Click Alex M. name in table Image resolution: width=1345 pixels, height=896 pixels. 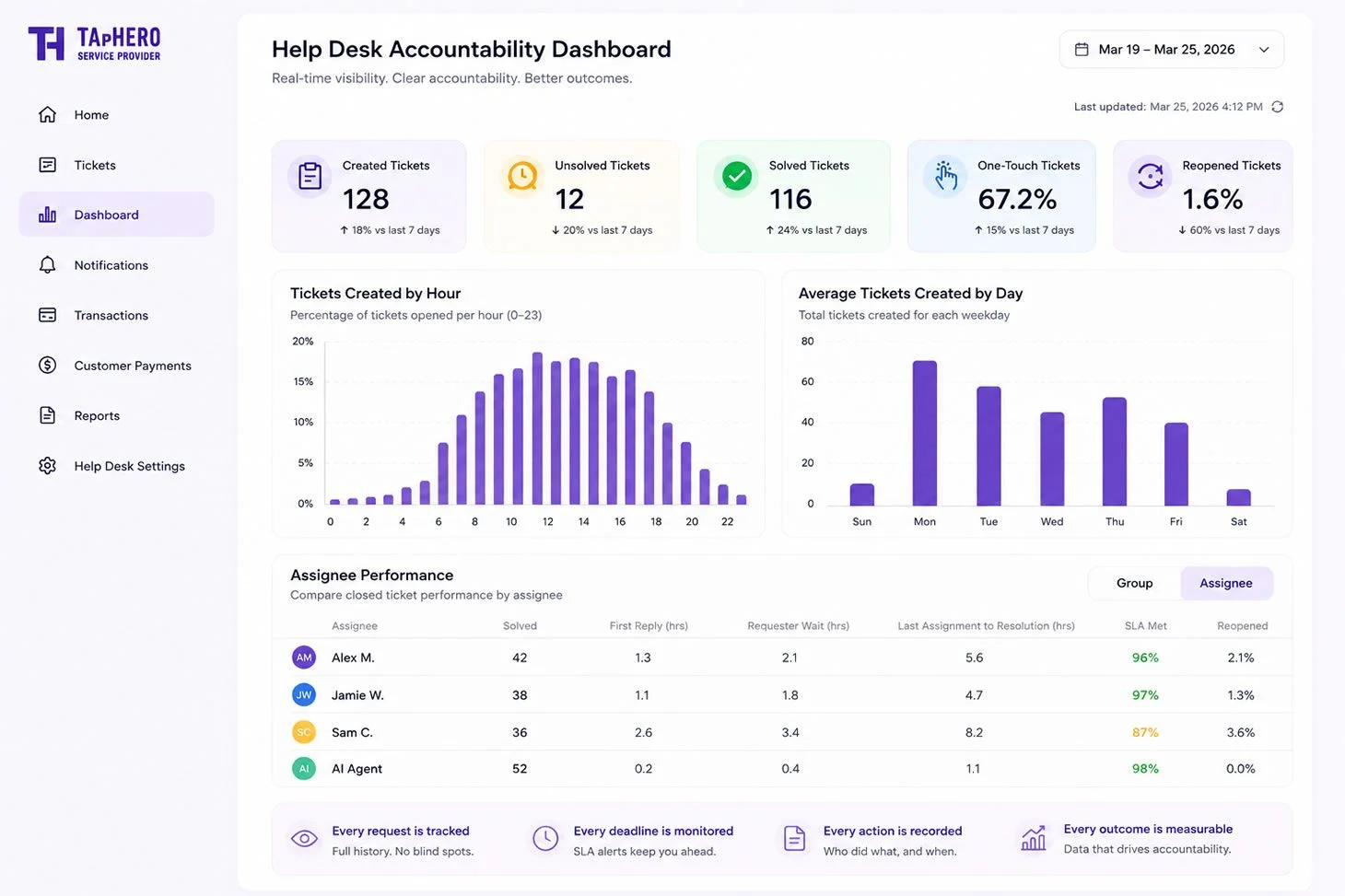[x=353, y=657]
